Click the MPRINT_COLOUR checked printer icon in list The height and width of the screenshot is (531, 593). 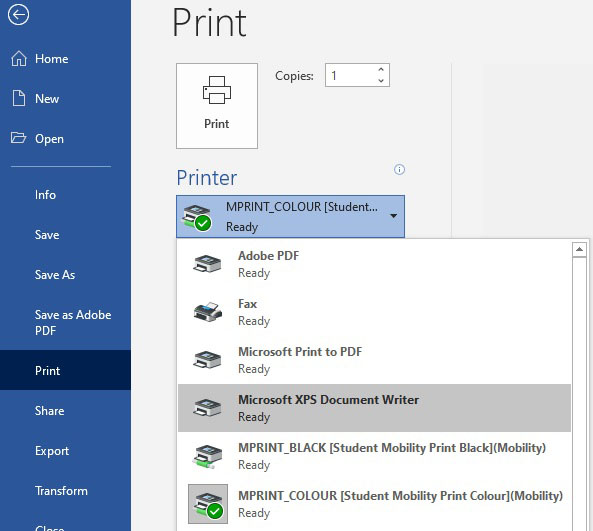tap(208, 504)
